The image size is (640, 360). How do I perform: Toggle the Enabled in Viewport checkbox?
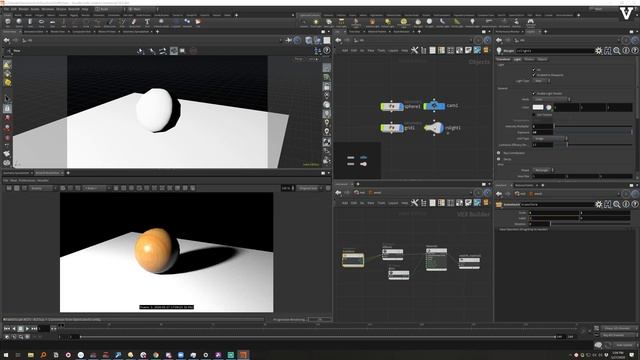point(534,75)
